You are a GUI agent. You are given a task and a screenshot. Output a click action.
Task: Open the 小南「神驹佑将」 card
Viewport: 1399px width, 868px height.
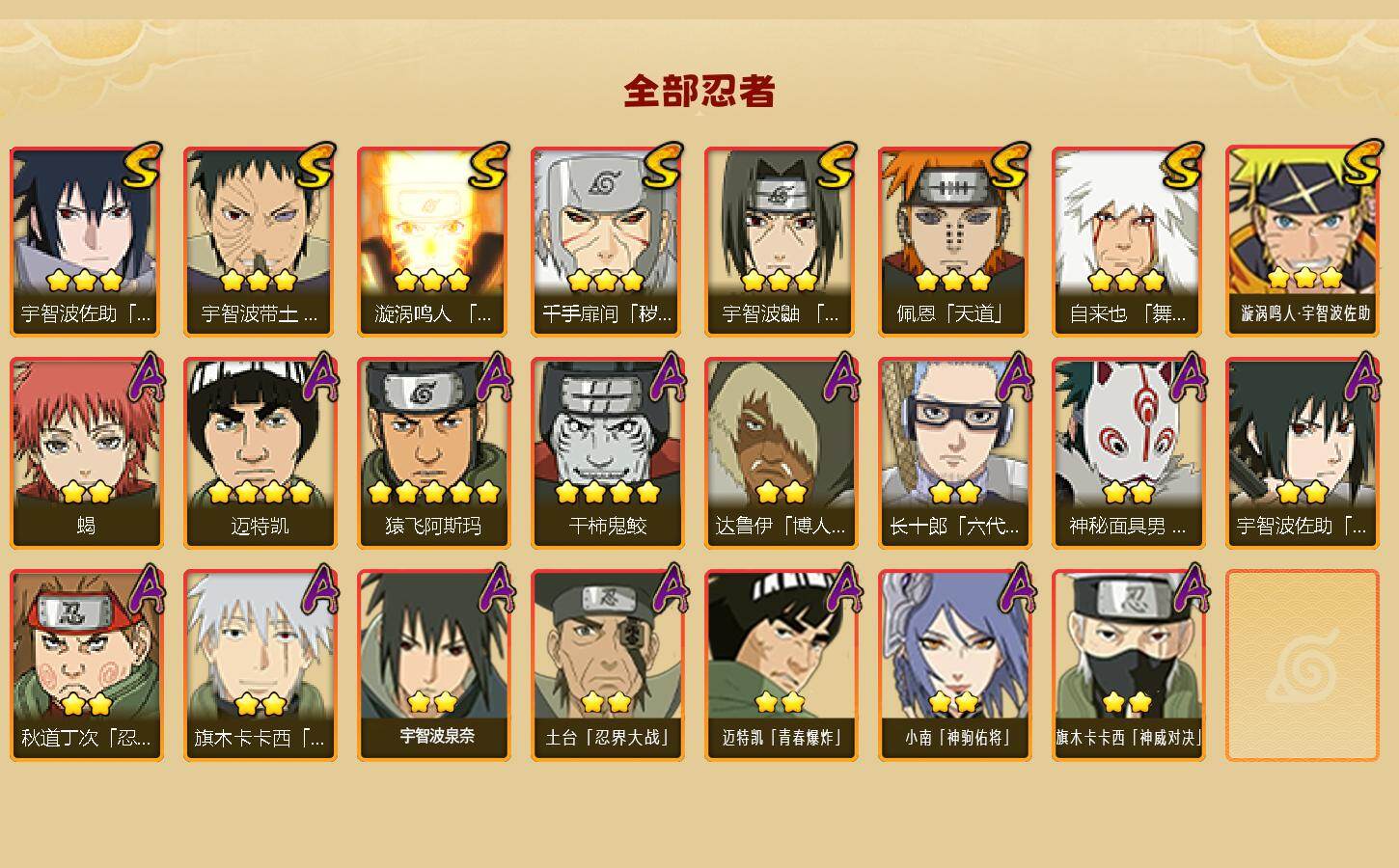[954, 665]
